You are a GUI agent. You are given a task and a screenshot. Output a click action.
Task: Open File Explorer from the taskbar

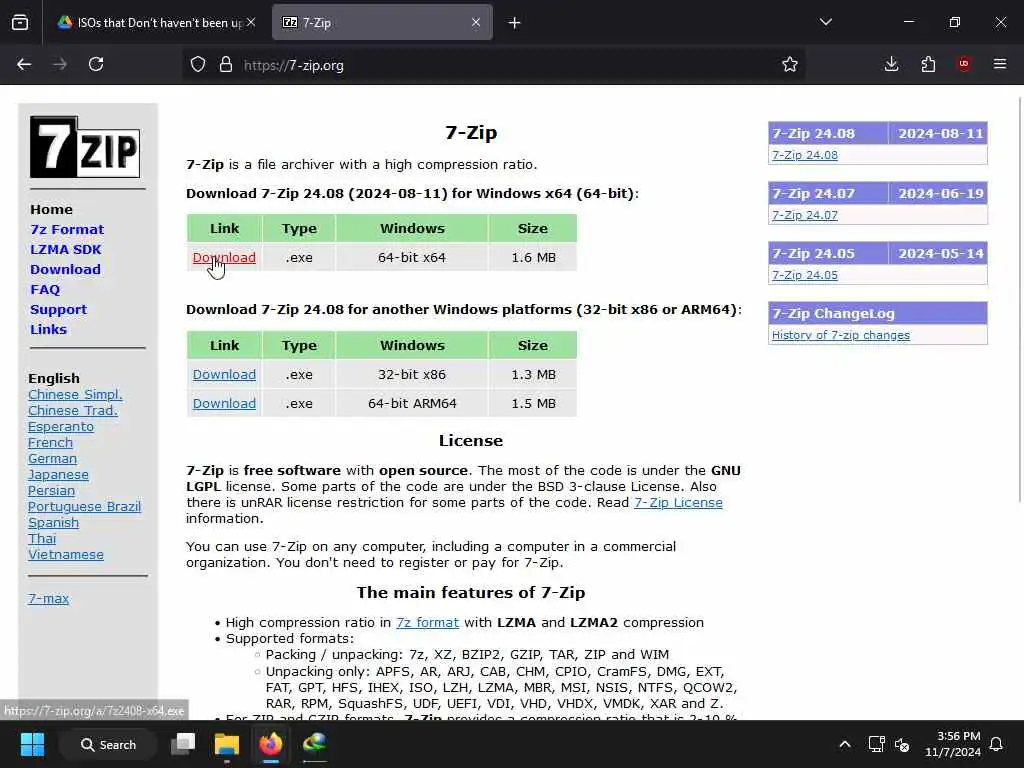[227, 744]
